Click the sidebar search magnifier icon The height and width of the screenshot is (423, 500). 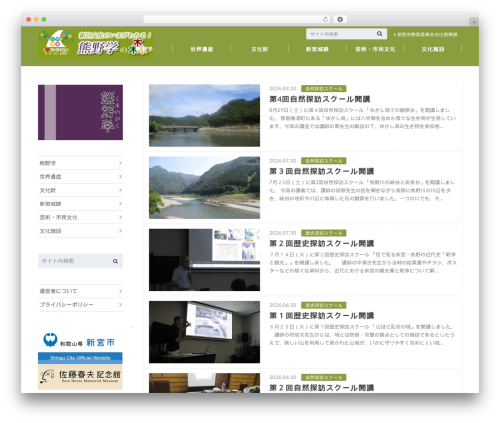(x=115, y=261)
